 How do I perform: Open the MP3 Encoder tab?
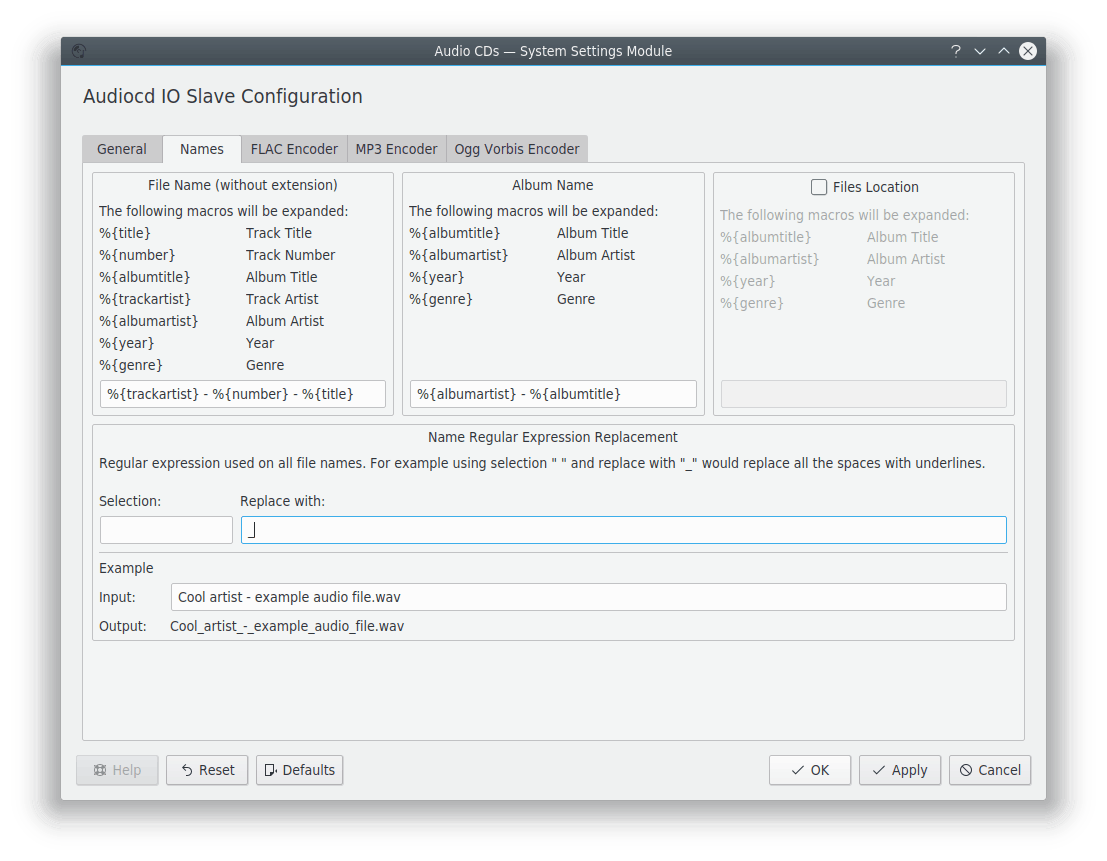pyautogui.click(x=396, y=149)
